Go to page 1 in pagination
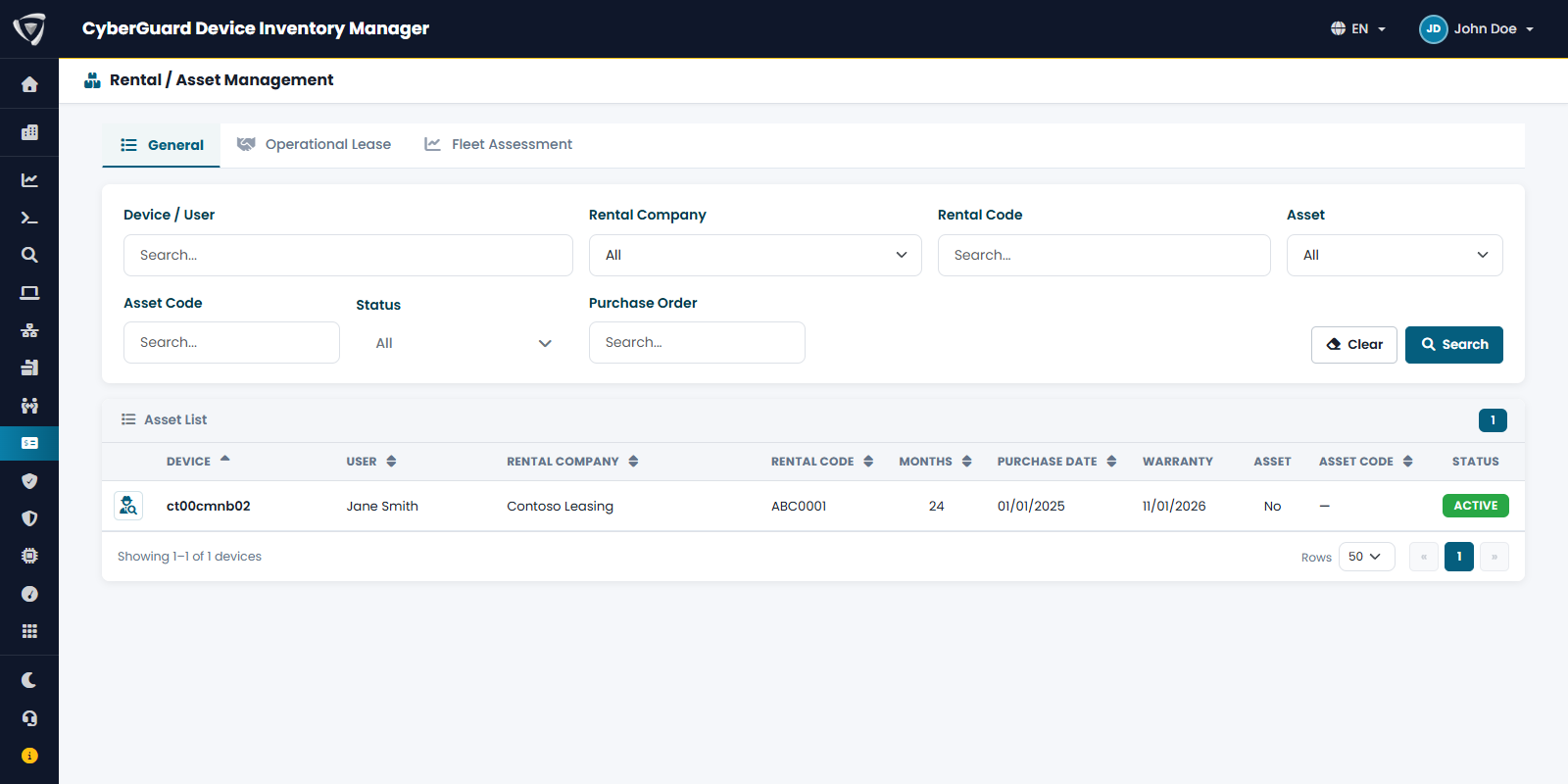The height and width of the screenshot is (784, 1568). tap(1459, 557)
